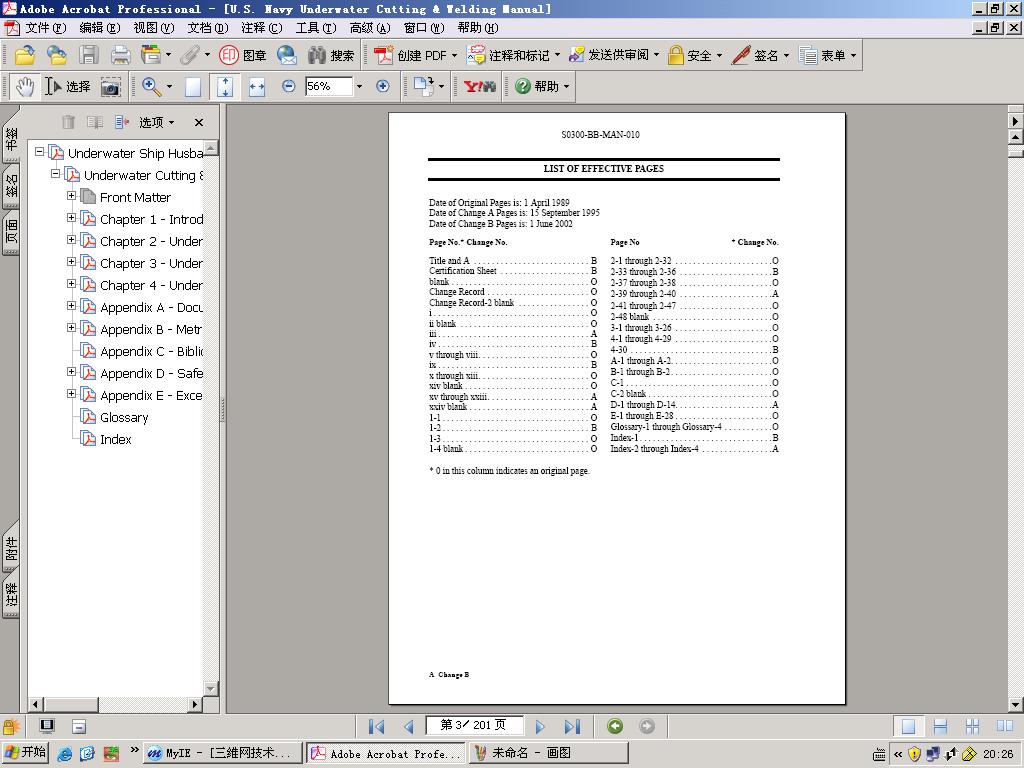This screenshot has height=768, width=1024.
Task: Open the 文档 Document menu
Action: (208, 28)
